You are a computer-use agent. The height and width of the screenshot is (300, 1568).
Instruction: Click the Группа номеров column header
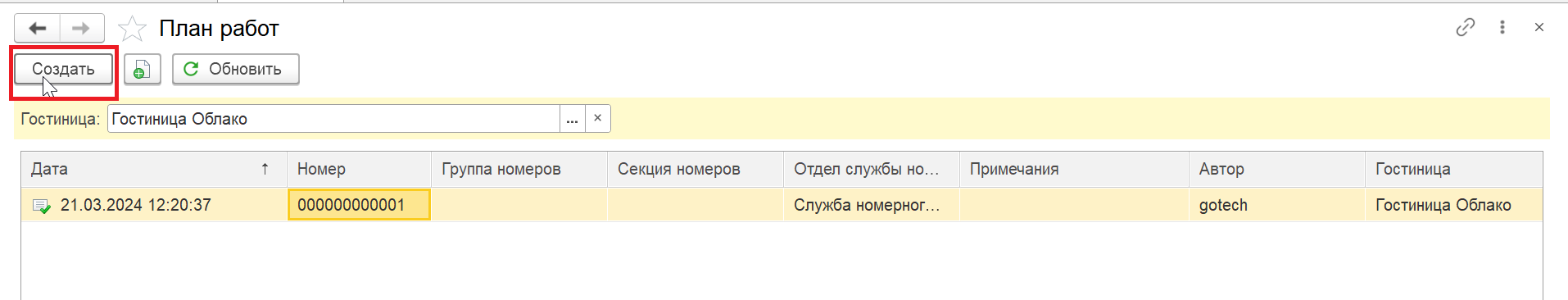[519, 169]
